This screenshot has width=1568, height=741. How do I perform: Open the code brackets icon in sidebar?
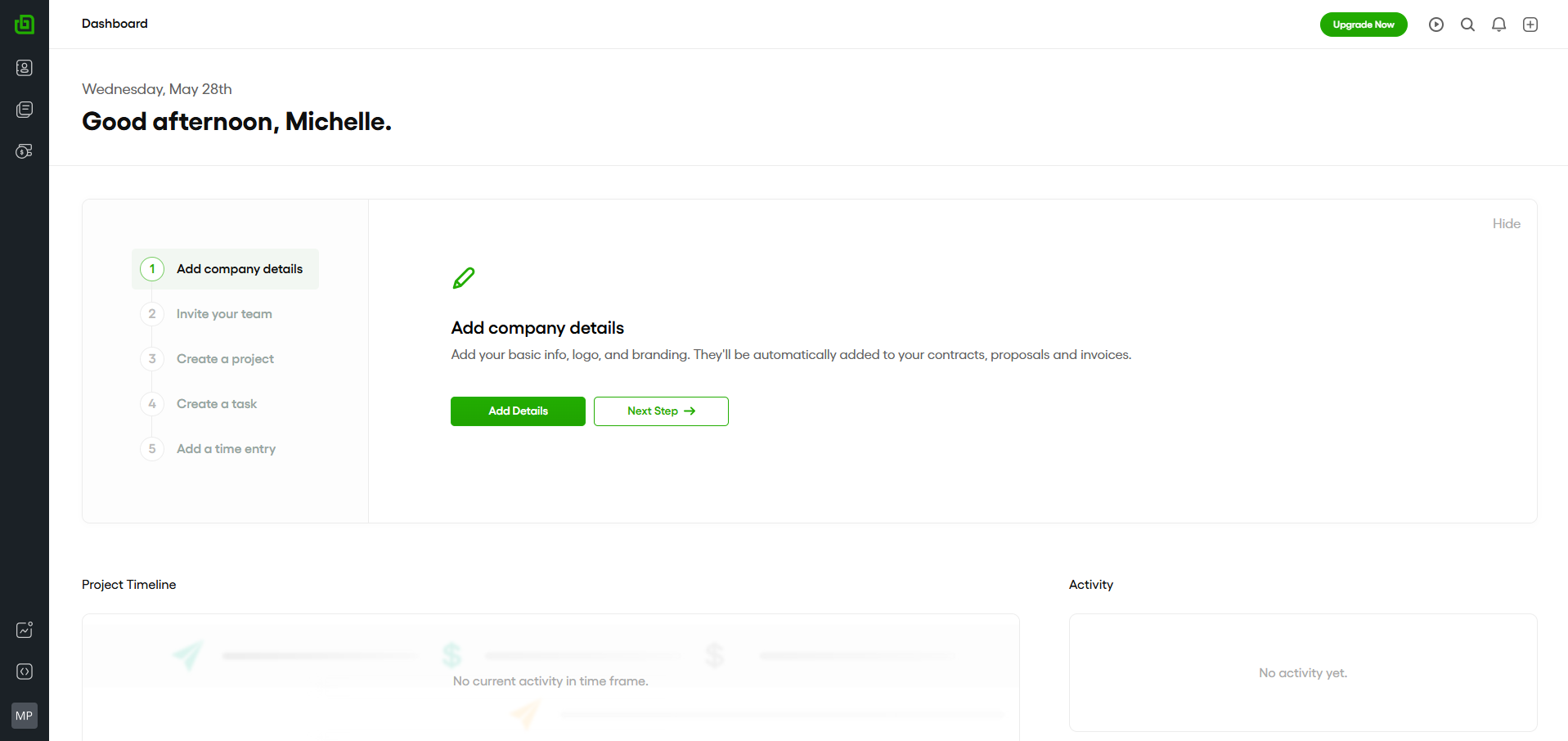pyautogui.click(x=25, y=671)
